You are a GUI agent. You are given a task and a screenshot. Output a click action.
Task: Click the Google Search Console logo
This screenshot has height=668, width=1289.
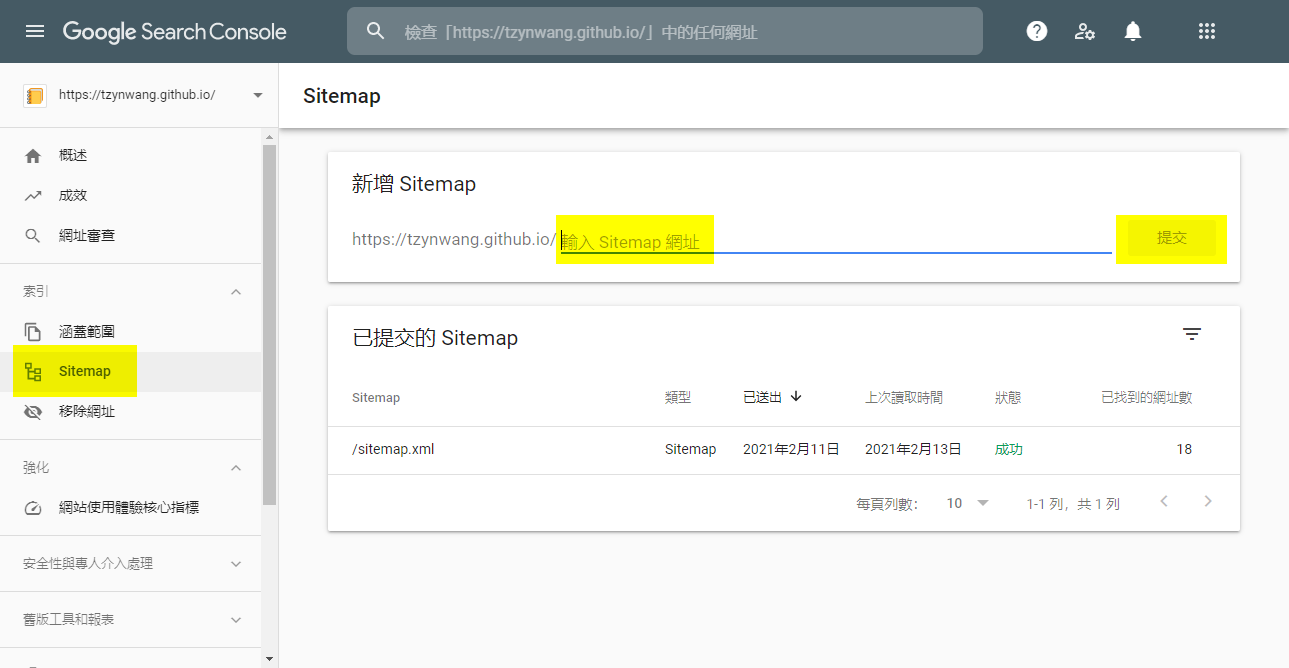click(x=175, y=31)
